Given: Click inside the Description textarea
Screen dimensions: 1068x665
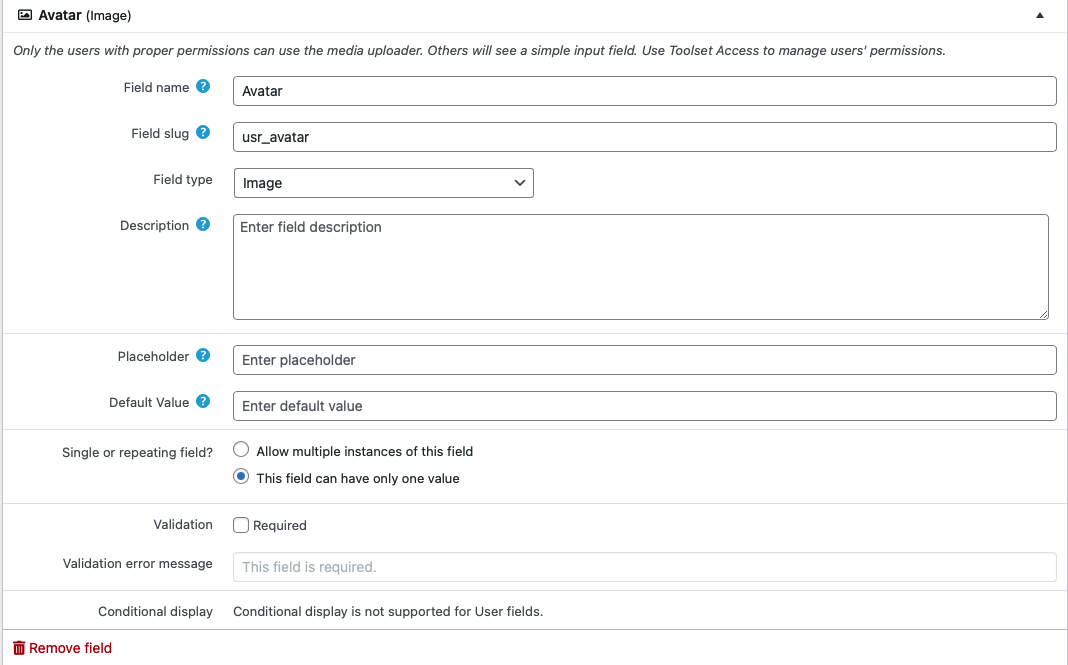Looking at the screenshot, I should [640, 267].
